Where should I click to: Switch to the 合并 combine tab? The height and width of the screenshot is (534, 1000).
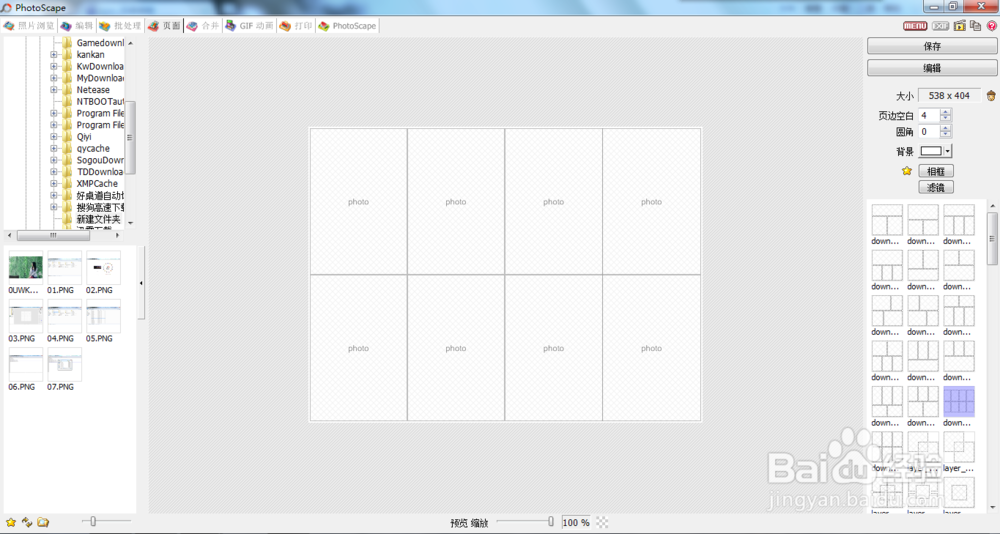(203, 26)
